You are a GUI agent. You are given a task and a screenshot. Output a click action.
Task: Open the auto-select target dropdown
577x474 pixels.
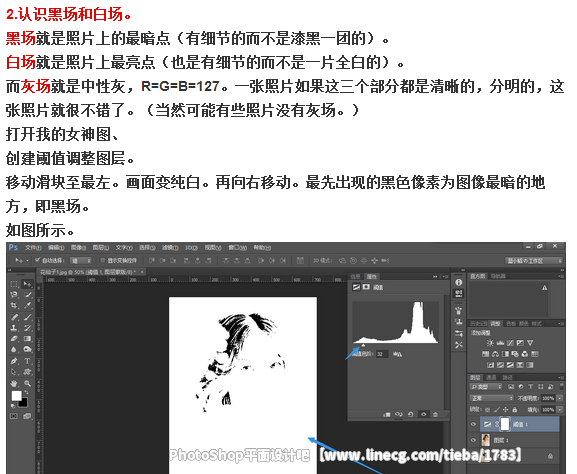[x=81, y=260]
